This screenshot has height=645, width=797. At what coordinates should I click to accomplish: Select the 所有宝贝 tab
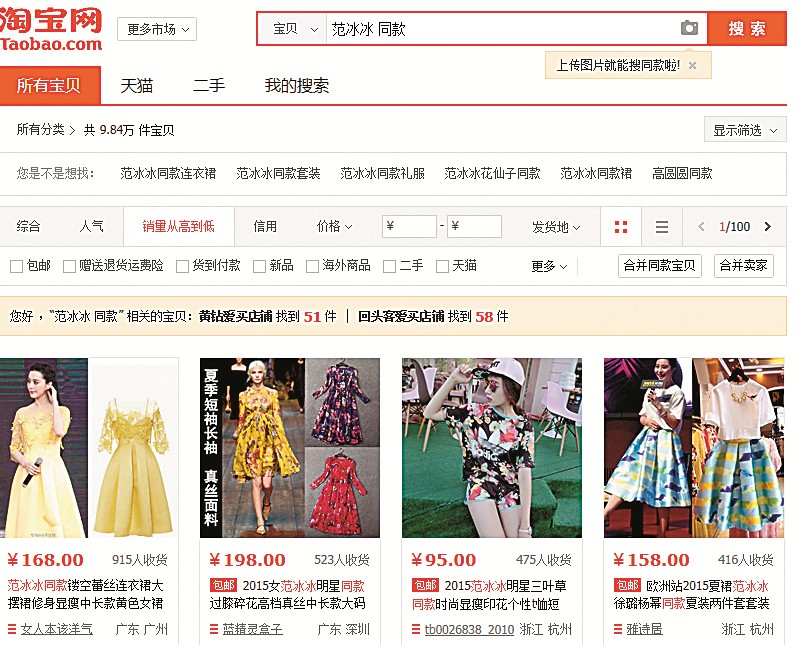pos(50,85)
